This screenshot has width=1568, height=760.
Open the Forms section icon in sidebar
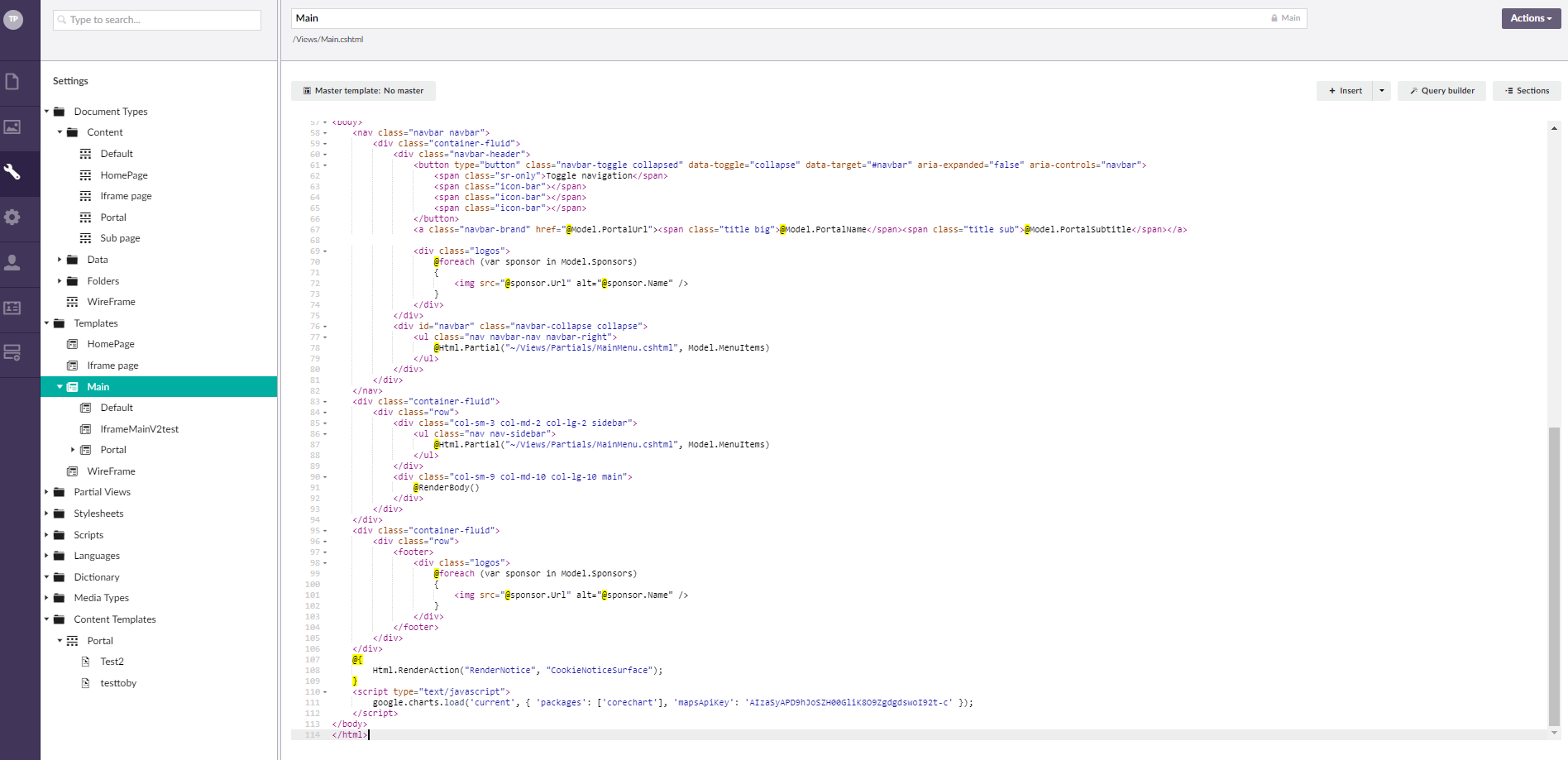[12, 353]
